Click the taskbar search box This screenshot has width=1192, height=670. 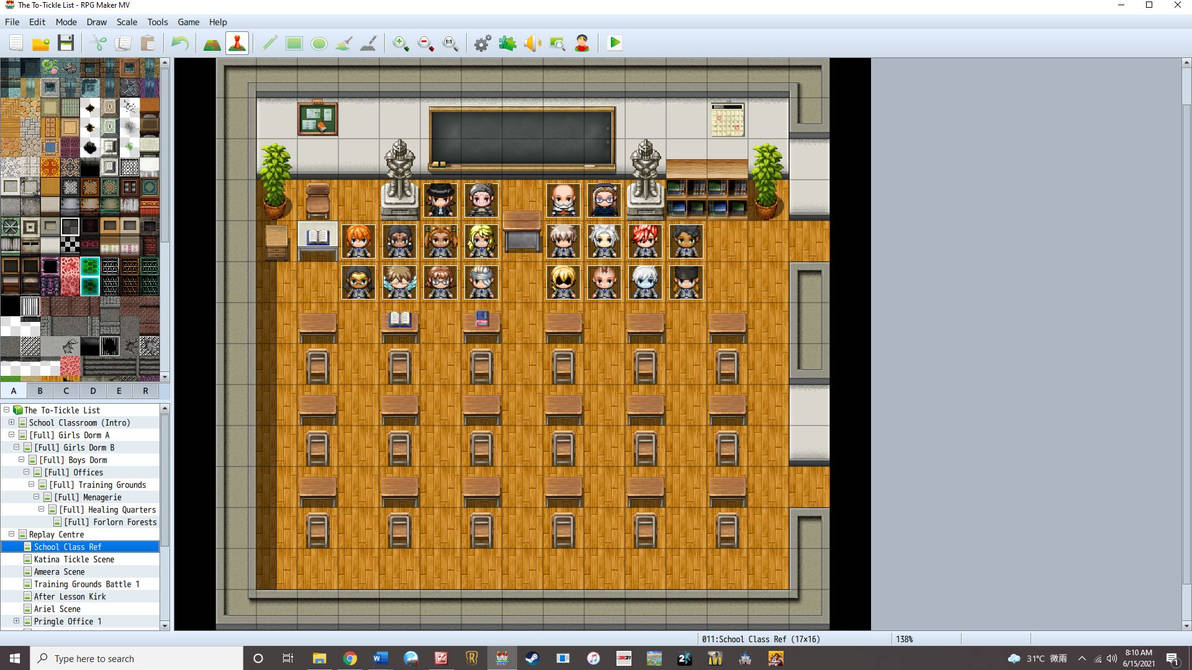pyautogui.click(x=137, y=659)
